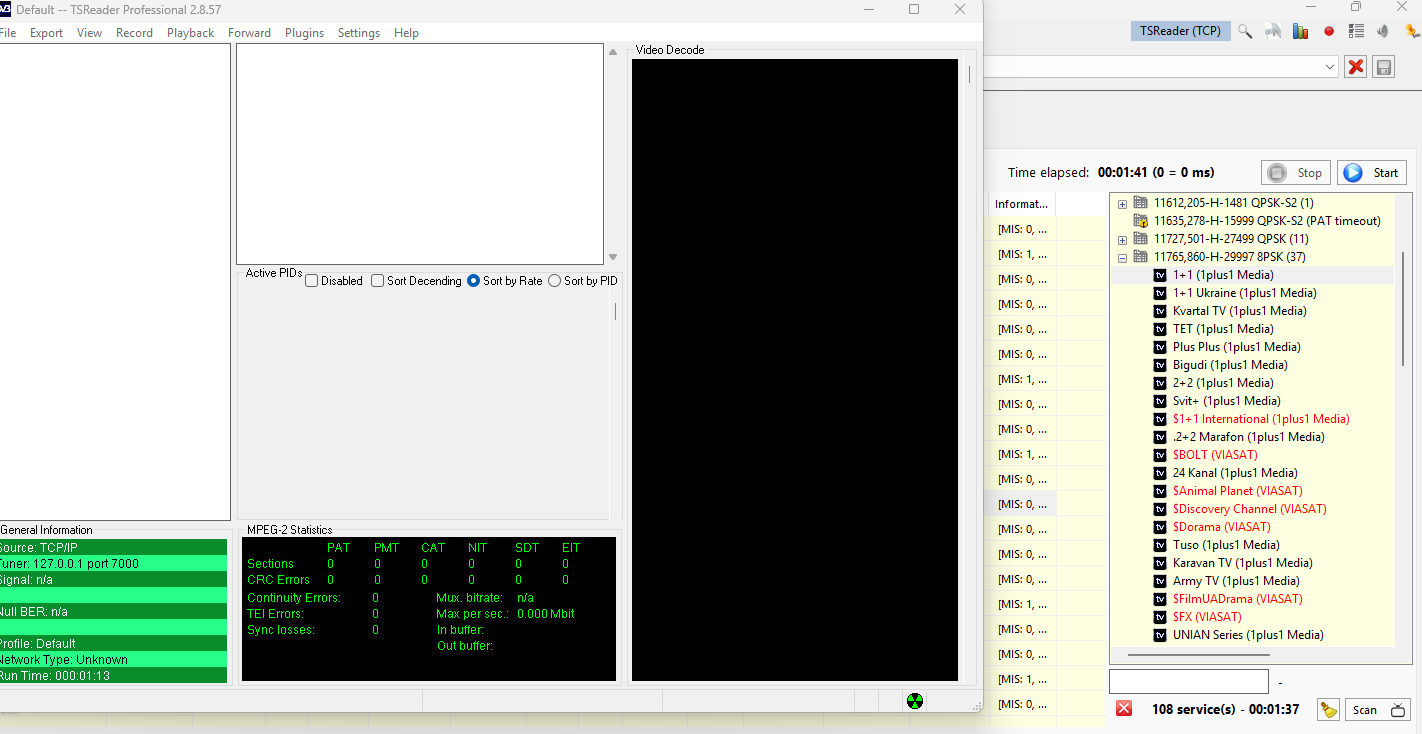Viewport: 1422px width, 734px height.
Task: Collapse the 11765,860-H-29997 8PSK transponder node
Action: pos(1122,257)
